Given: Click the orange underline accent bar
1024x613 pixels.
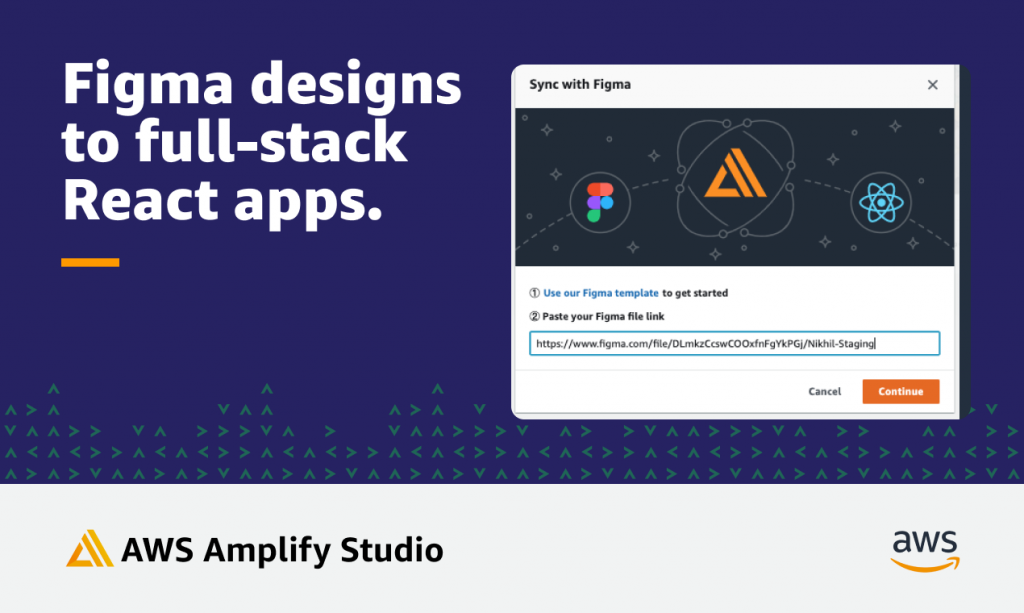Looking at the screenshot, I should (88, 262).
